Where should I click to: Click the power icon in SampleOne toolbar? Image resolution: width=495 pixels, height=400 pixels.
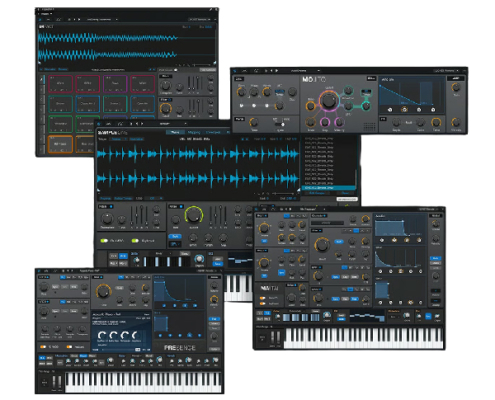click(99, 123)
